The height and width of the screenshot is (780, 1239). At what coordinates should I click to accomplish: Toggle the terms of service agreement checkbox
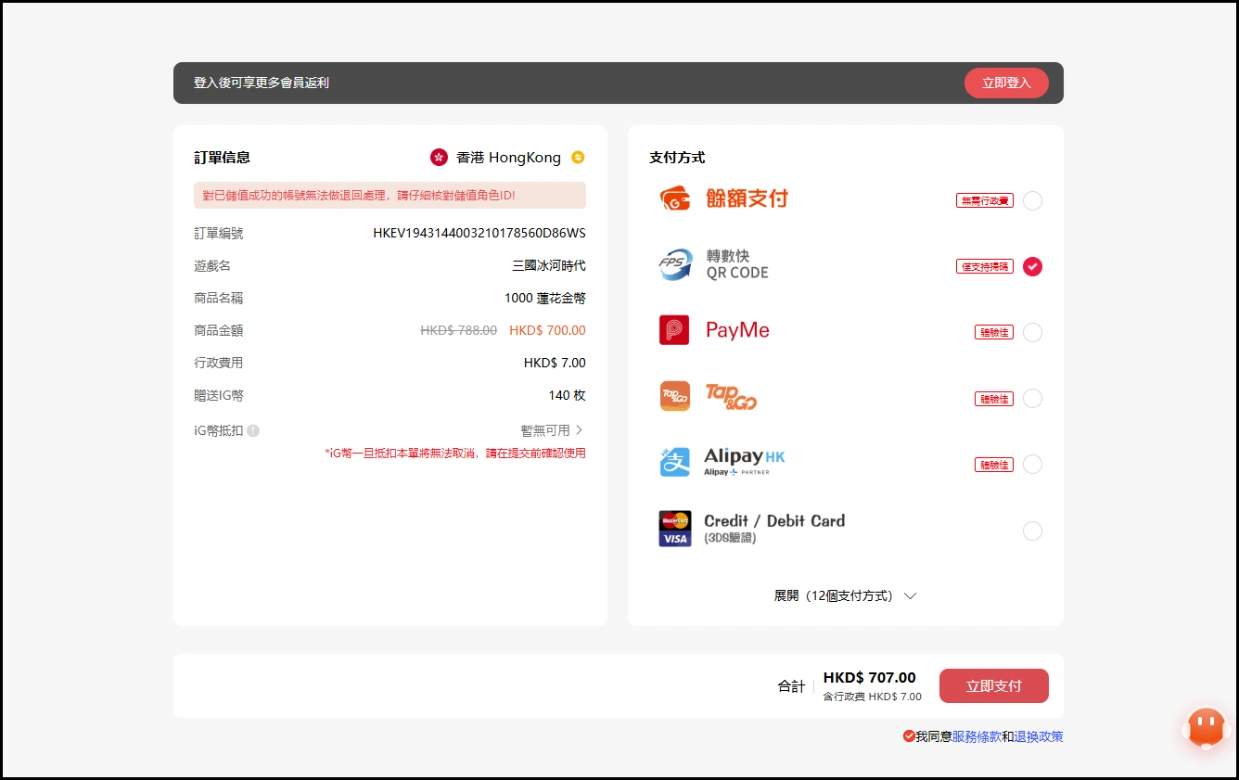pos(908,736)
